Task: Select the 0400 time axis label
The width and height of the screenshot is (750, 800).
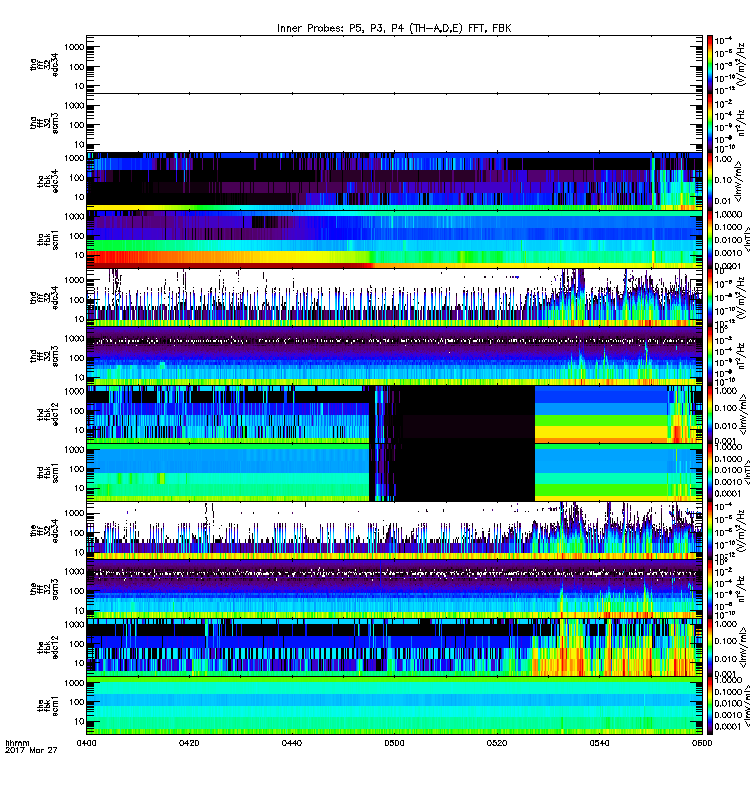Action: coord(86,743)
